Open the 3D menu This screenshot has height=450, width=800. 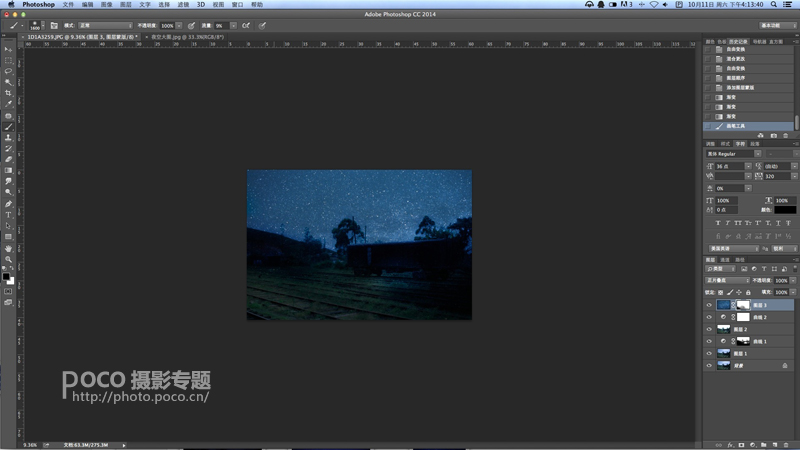[x=201, y=4]
